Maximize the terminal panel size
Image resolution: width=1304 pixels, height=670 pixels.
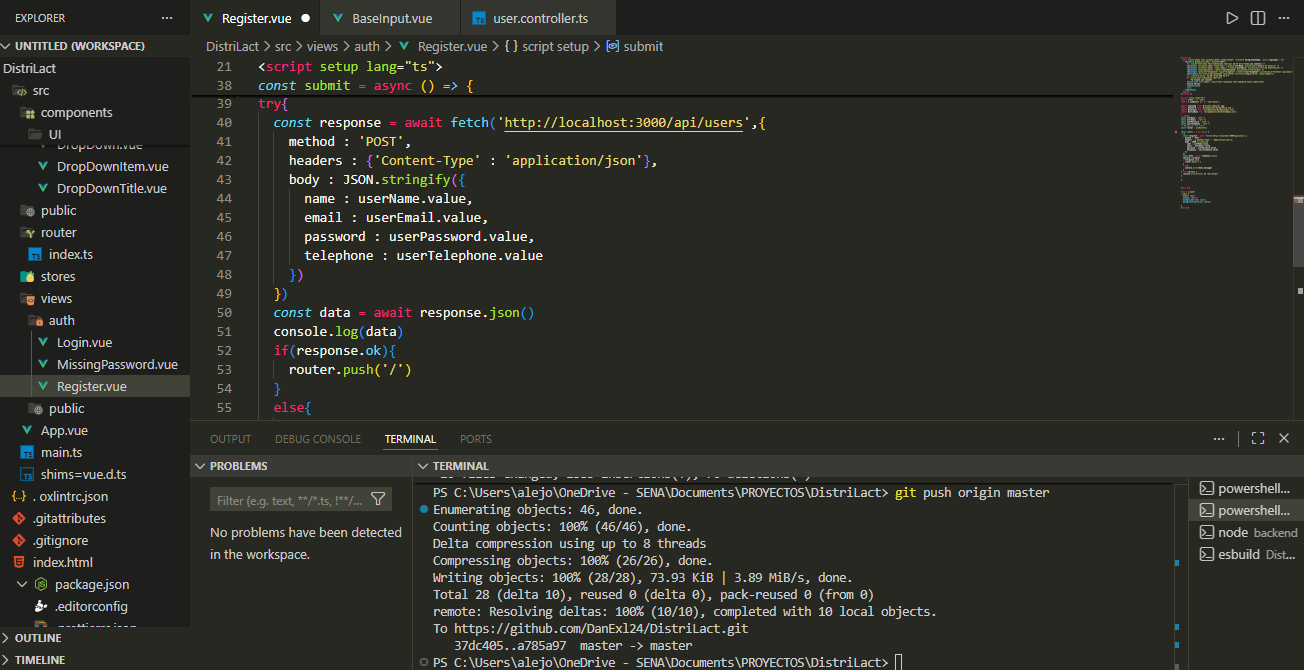pos(1258,438)
